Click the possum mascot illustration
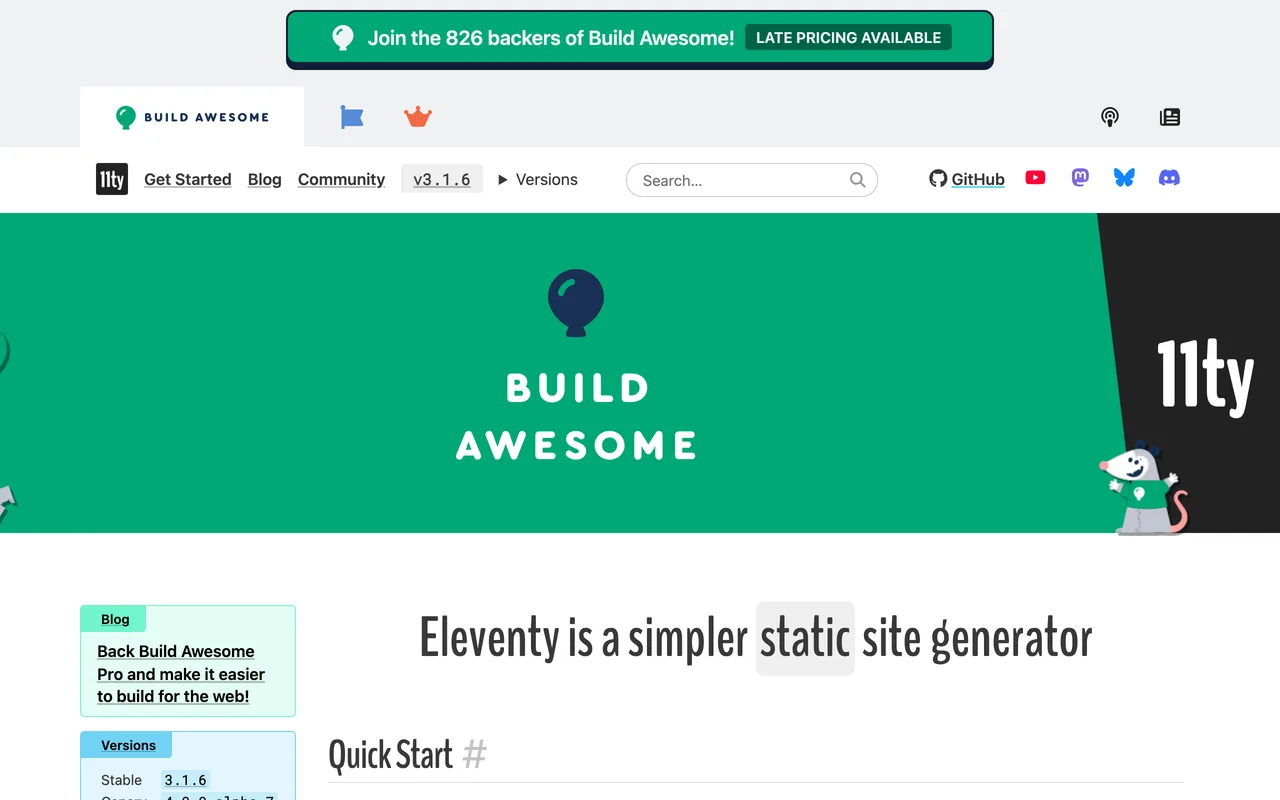Screen dimensions: 1280x800 pos(1144,488)
